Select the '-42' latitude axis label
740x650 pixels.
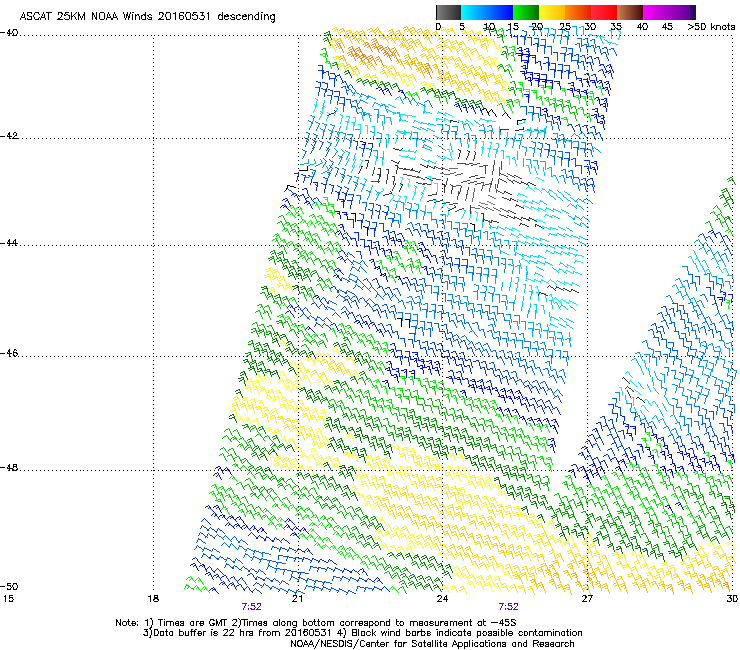(9, 135)
